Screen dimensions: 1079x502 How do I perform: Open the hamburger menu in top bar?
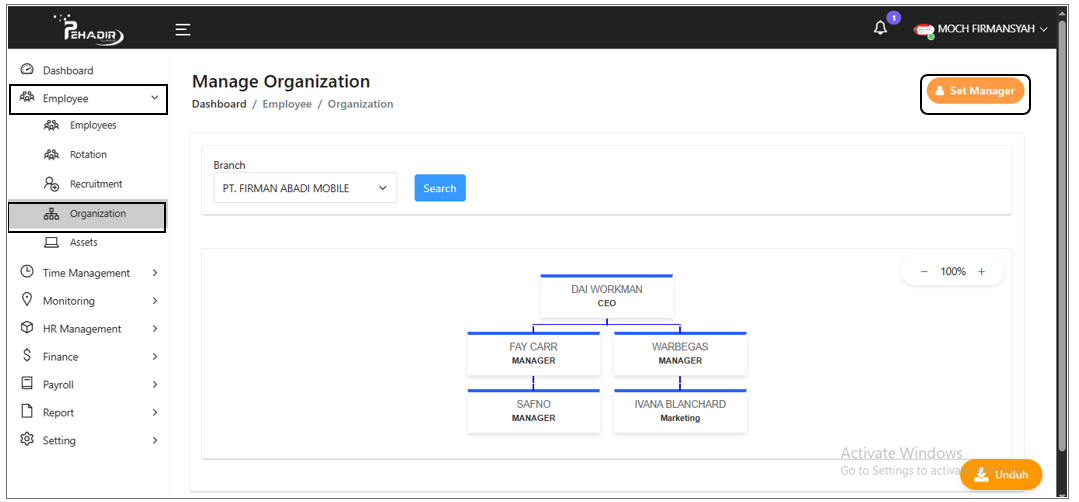(182, 30)
